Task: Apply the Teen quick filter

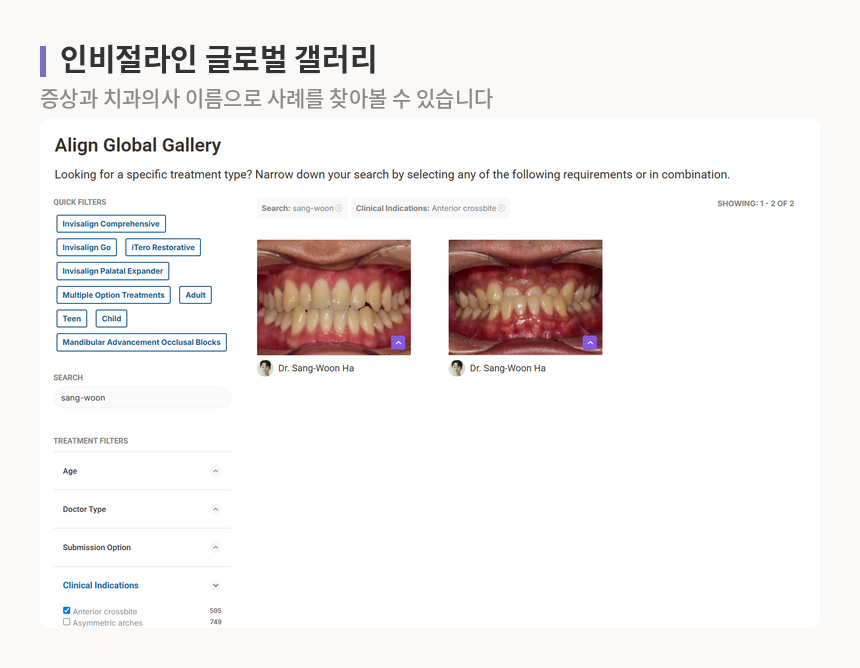Action: (72, 319)
